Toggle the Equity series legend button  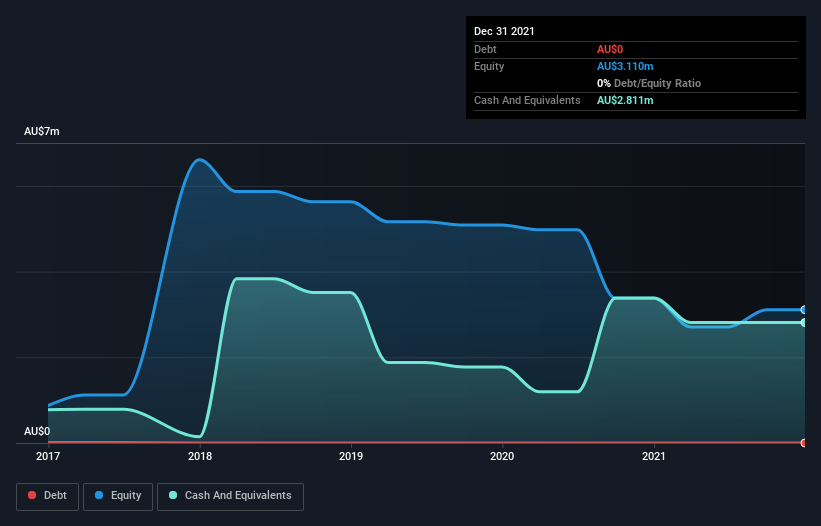[118, 496]
